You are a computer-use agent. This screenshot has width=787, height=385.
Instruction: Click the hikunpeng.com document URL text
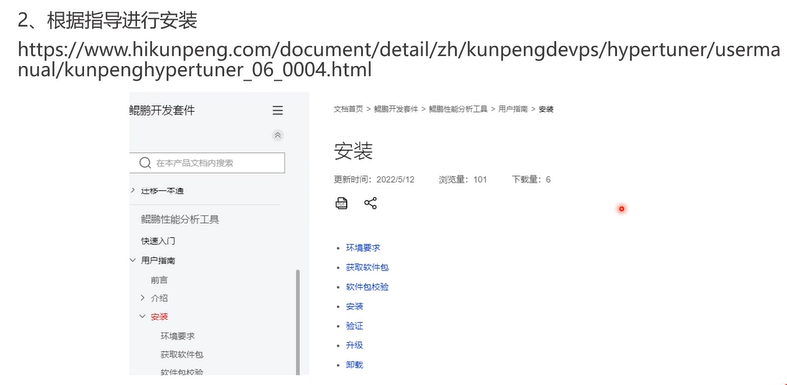[x=399, y=60]
